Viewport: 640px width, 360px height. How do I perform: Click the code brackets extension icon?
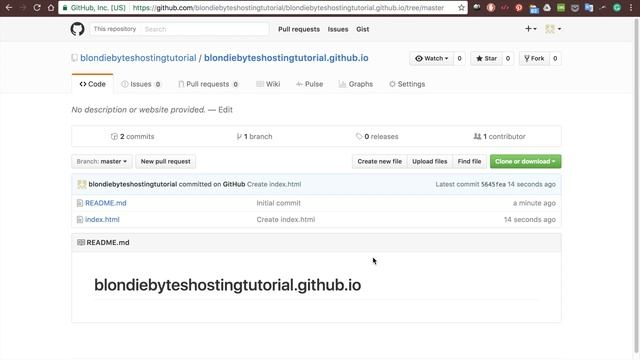click(x=505, y=8)
